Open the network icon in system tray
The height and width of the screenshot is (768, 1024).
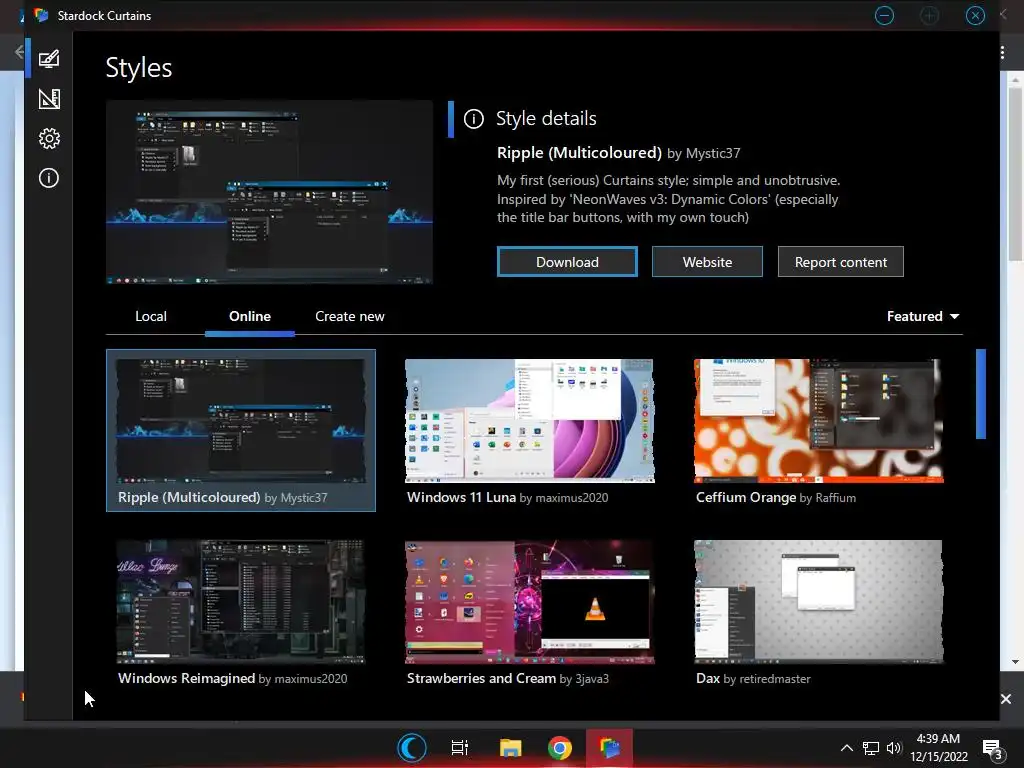(871, 748)
